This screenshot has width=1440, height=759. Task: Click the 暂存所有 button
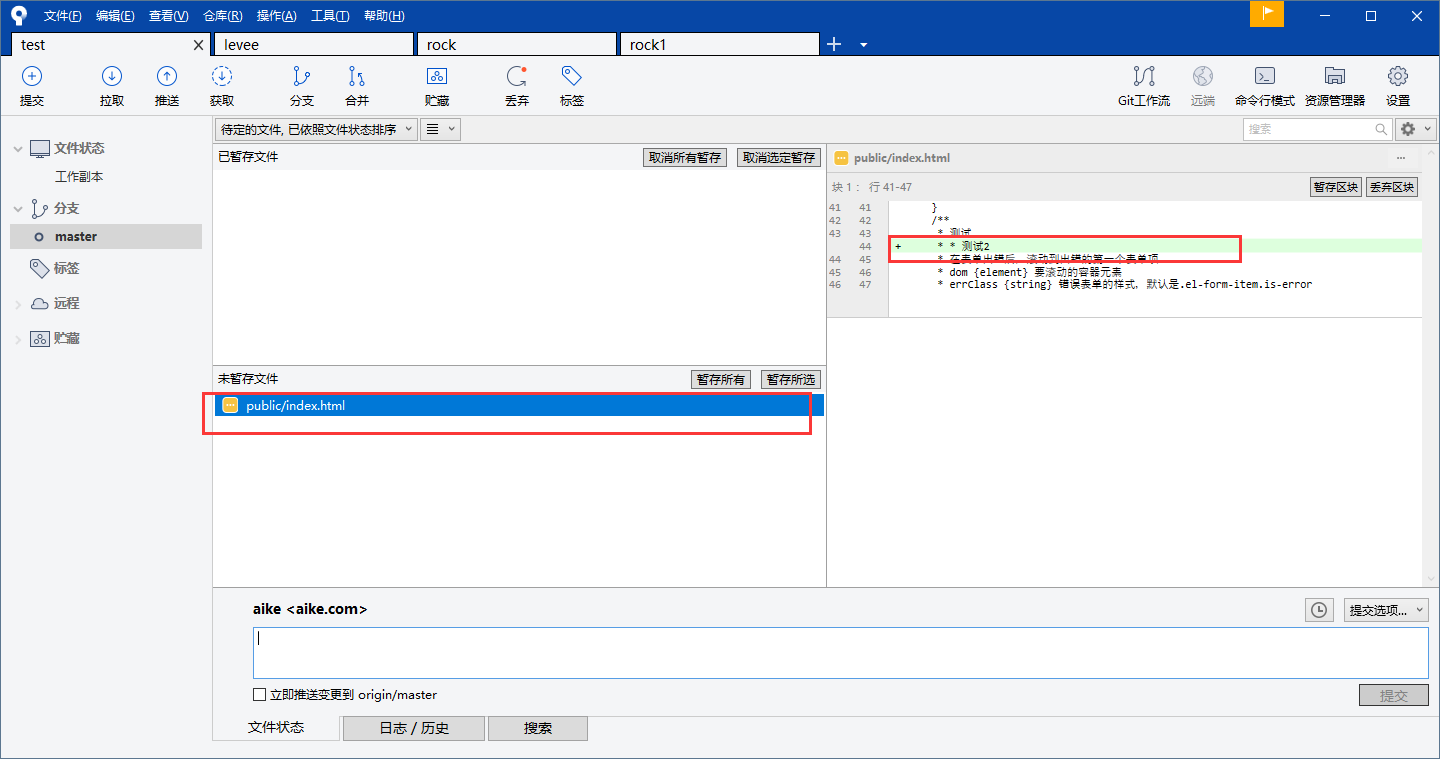pyautogui.click(x=721, y=380)
